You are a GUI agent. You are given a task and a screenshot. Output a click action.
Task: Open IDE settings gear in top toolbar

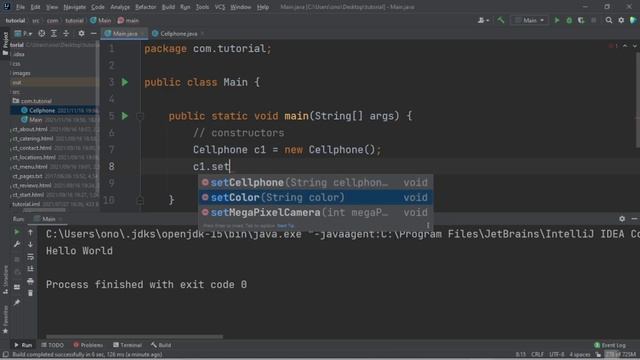click(x=621, y=20)
